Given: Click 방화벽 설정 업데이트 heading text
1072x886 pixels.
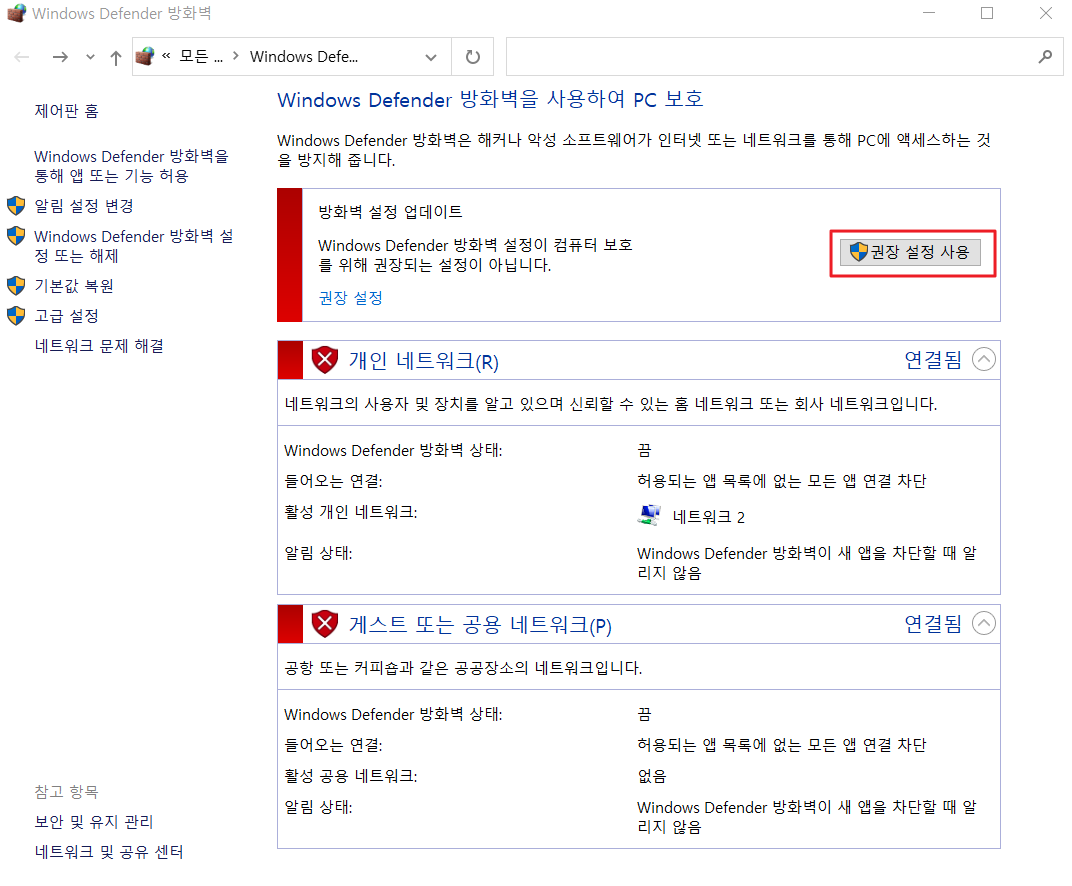Looking at the screenshot, I should tap(390, 212).
